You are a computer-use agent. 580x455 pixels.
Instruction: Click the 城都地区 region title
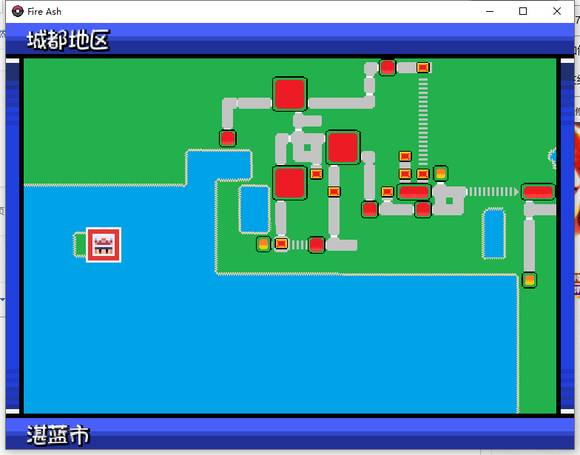[x=68, y=40]
